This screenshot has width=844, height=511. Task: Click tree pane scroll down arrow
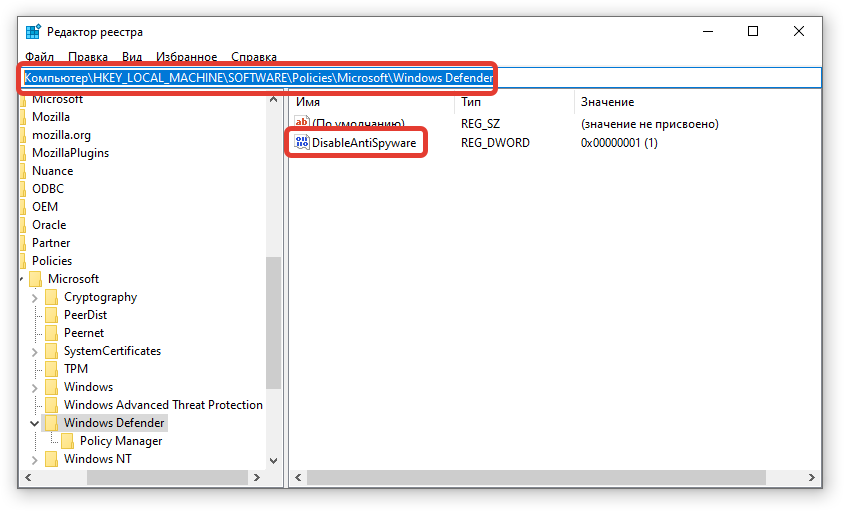coord(273,461)
